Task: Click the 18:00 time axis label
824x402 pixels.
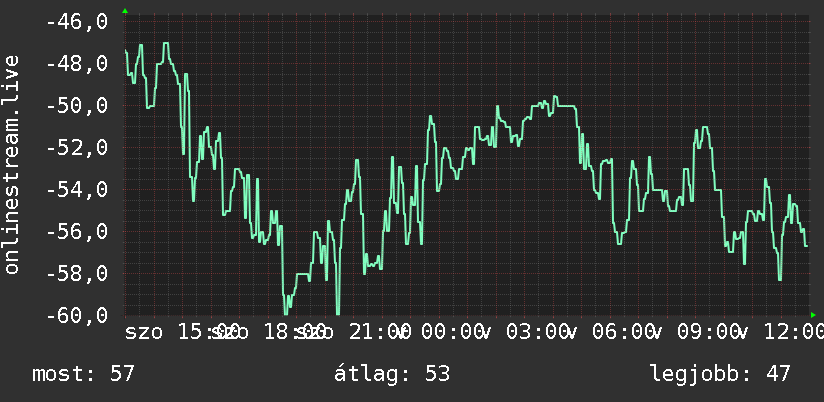Action: click(296, 332)
